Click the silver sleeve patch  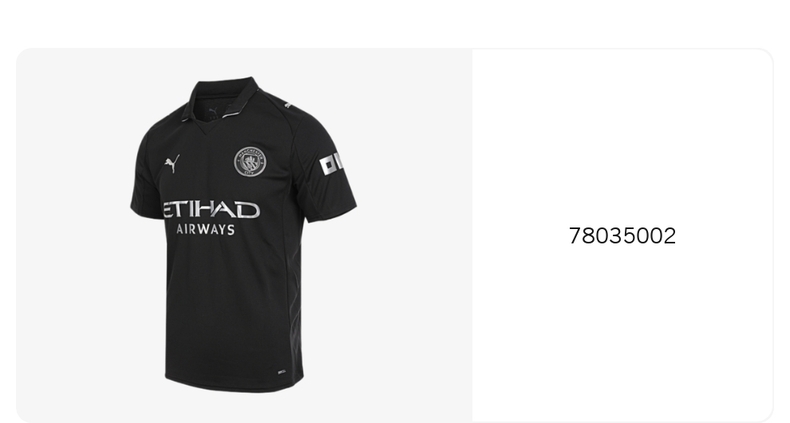click(x=331, y=164)
